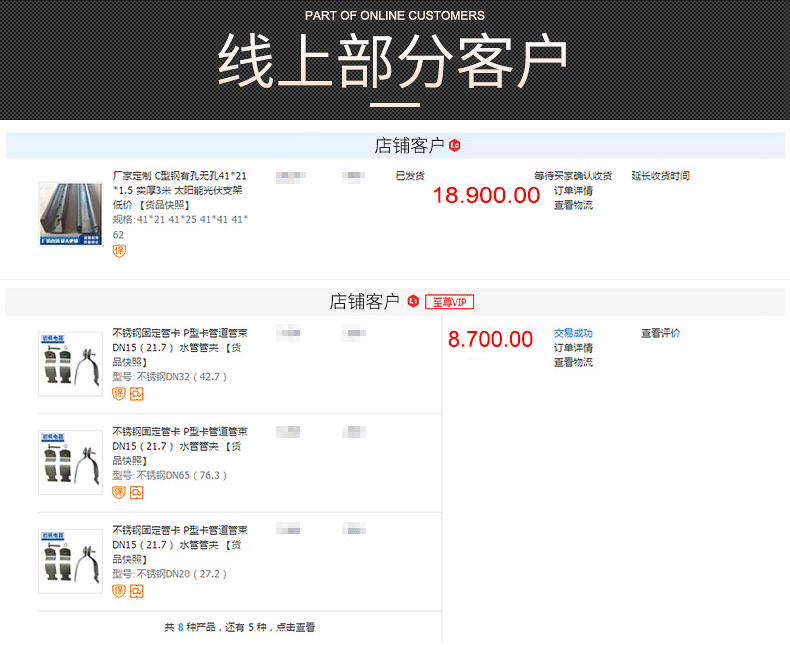The image size is (790, 647).
Task: Click the orange 保 shield under C型钢 product
Action: [119, 250]
